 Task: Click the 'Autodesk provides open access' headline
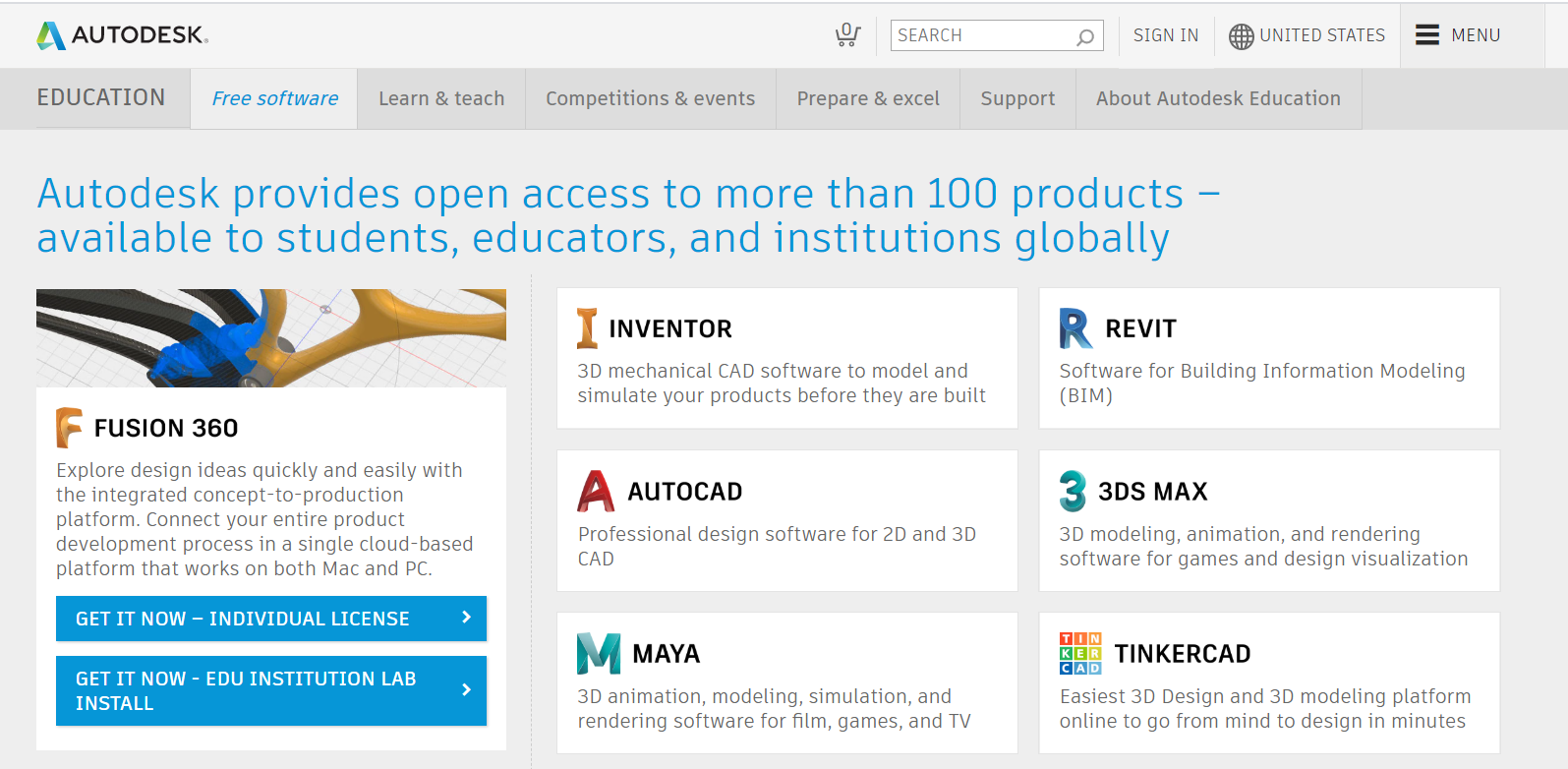pos(628,215)
